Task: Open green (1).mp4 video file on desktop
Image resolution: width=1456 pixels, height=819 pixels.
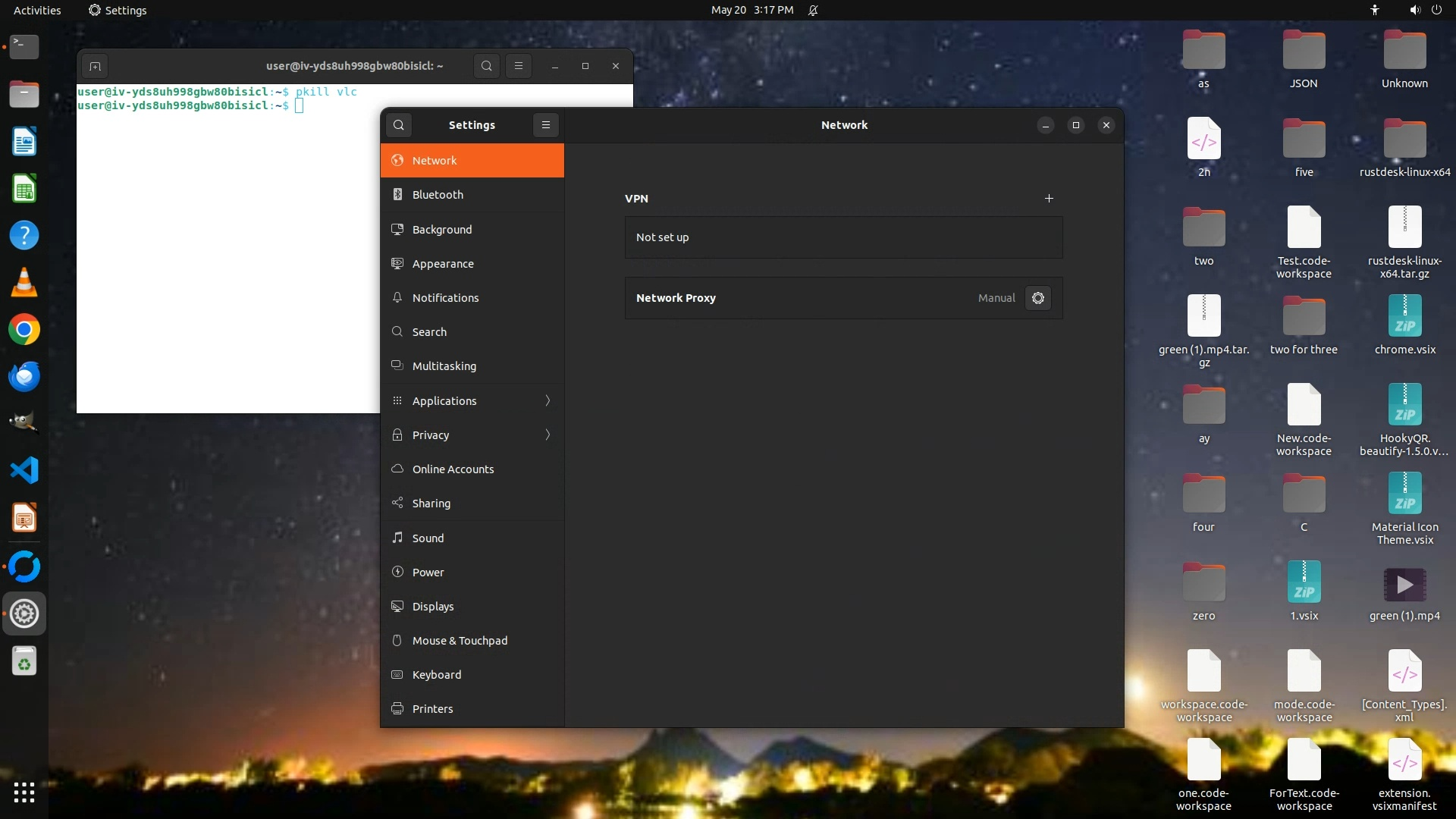Action: click(x=1404, y=585)
